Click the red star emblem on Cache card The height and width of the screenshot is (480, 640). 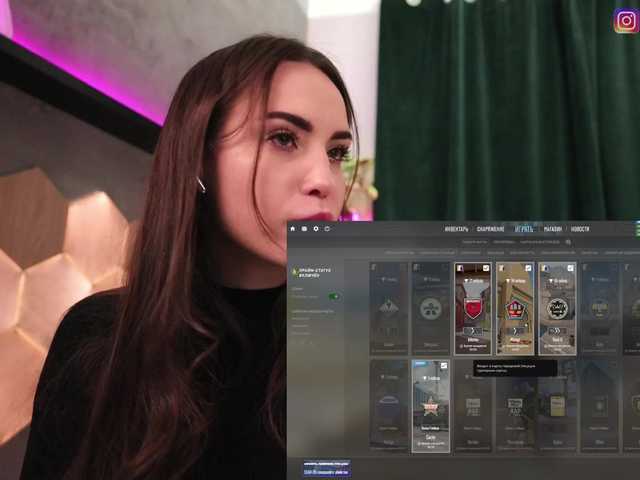pos(431,407)
